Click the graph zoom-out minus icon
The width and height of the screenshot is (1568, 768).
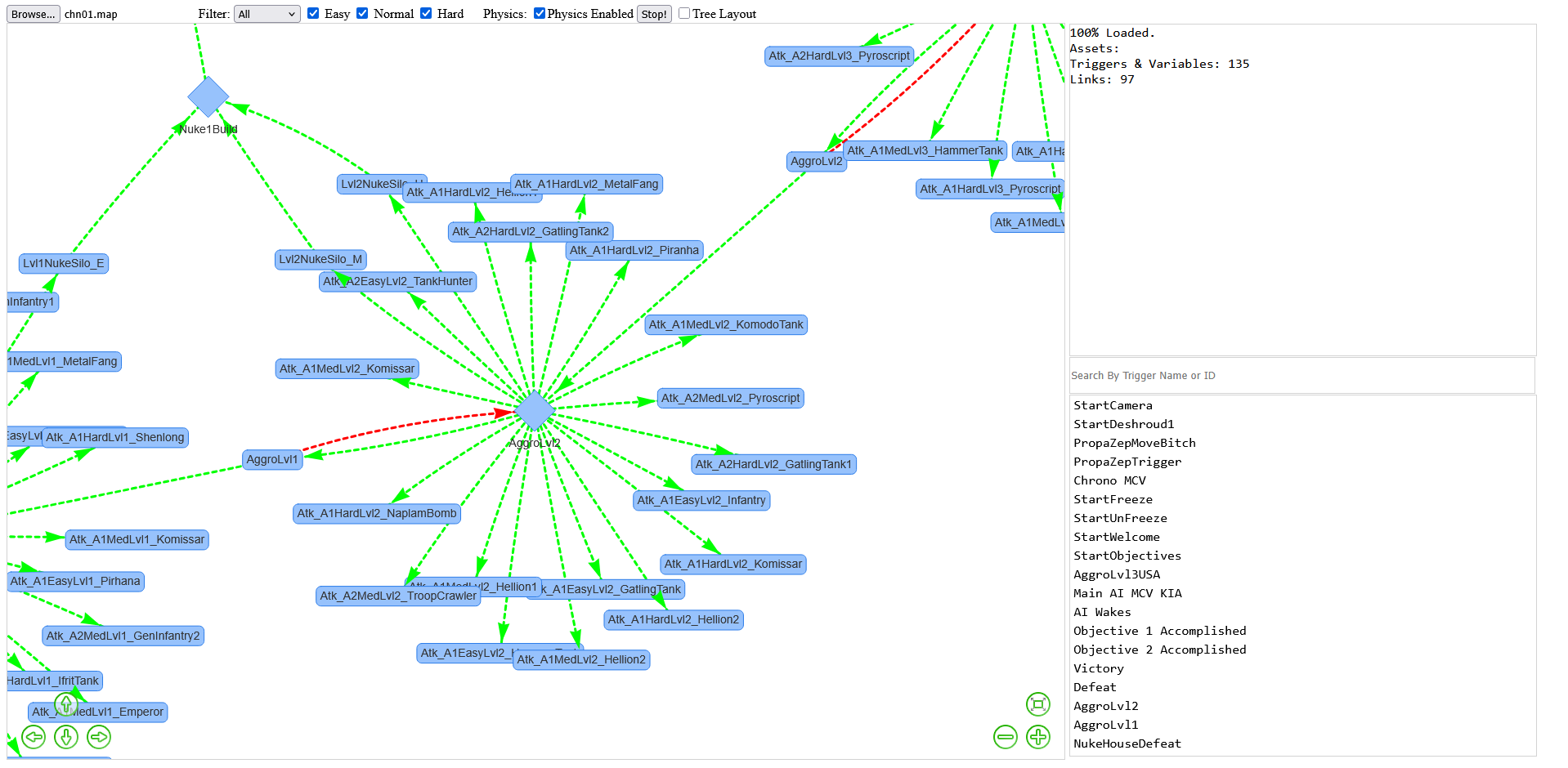[x=1006, y=737]
